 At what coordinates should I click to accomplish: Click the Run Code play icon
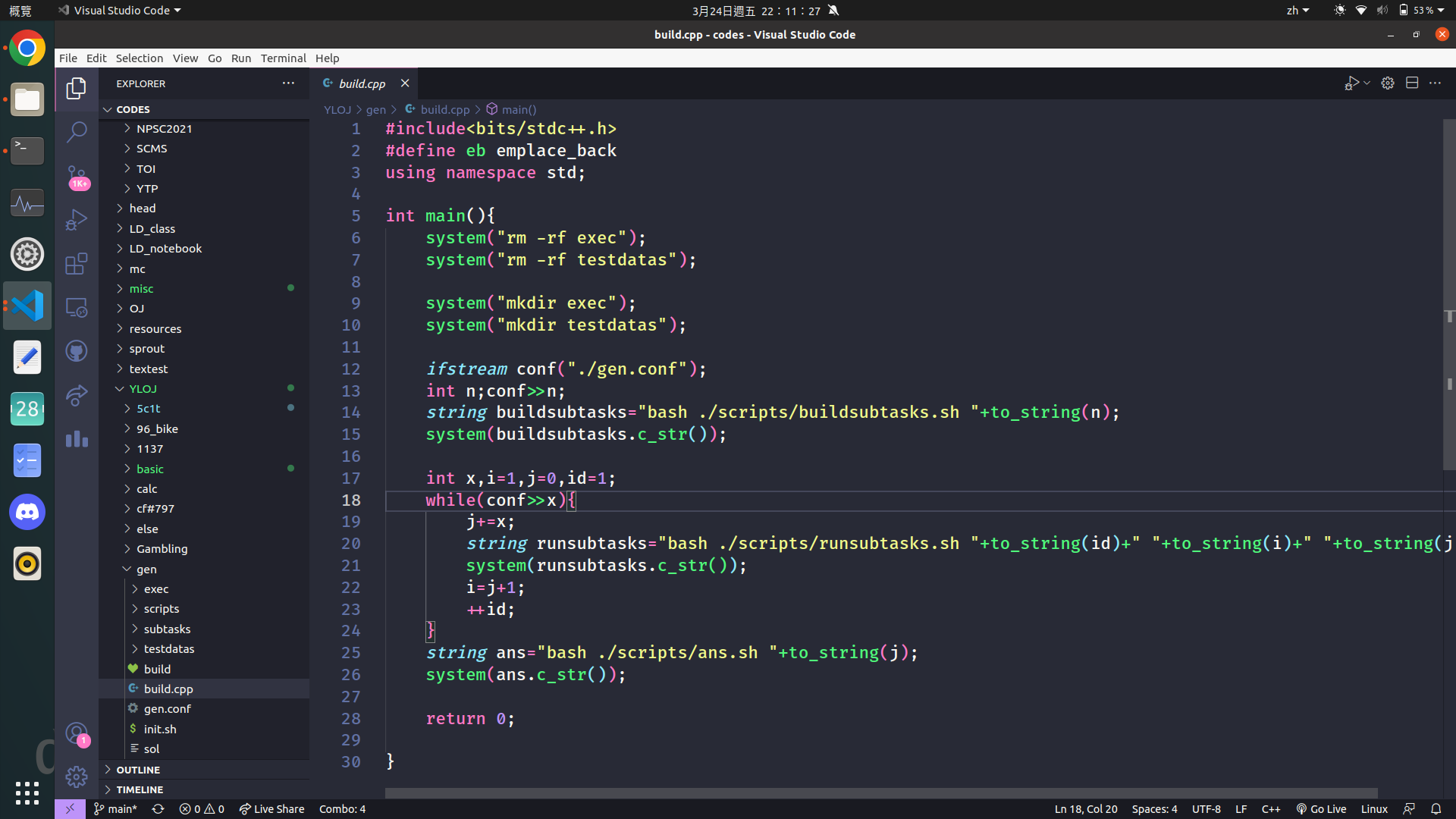click(x=1351, y=83)
